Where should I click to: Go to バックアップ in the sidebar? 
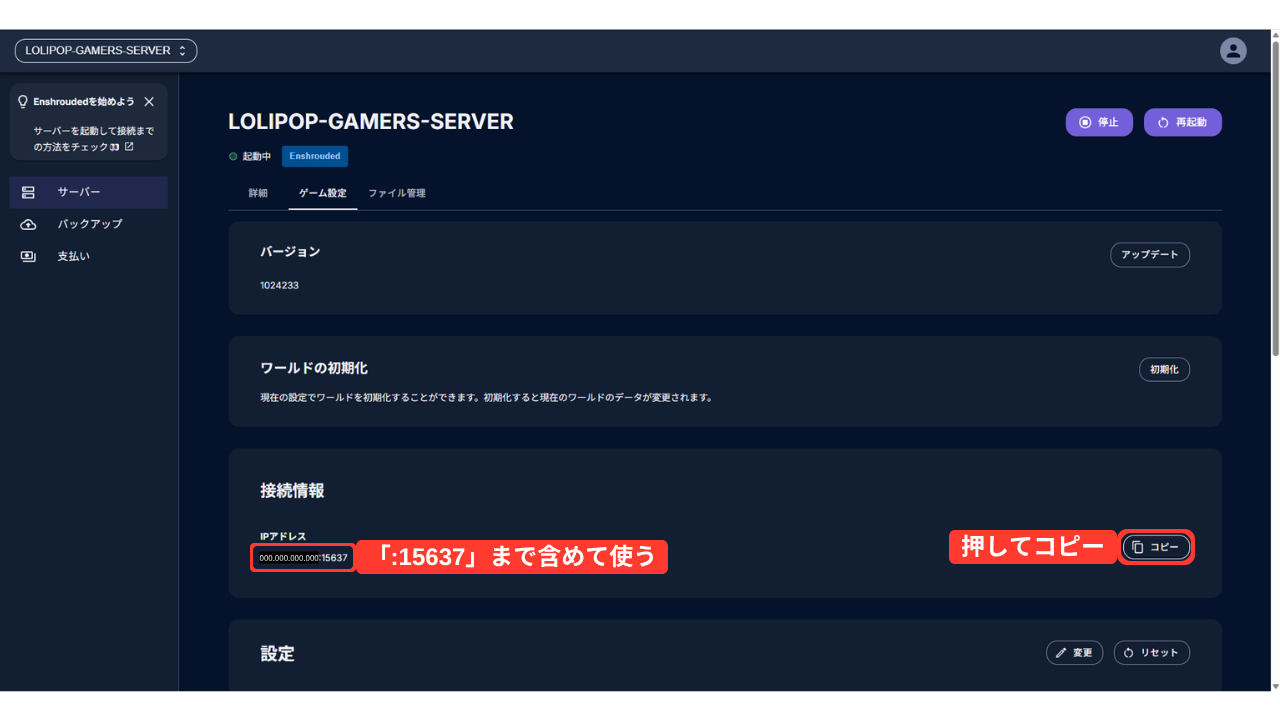[88, 224]
